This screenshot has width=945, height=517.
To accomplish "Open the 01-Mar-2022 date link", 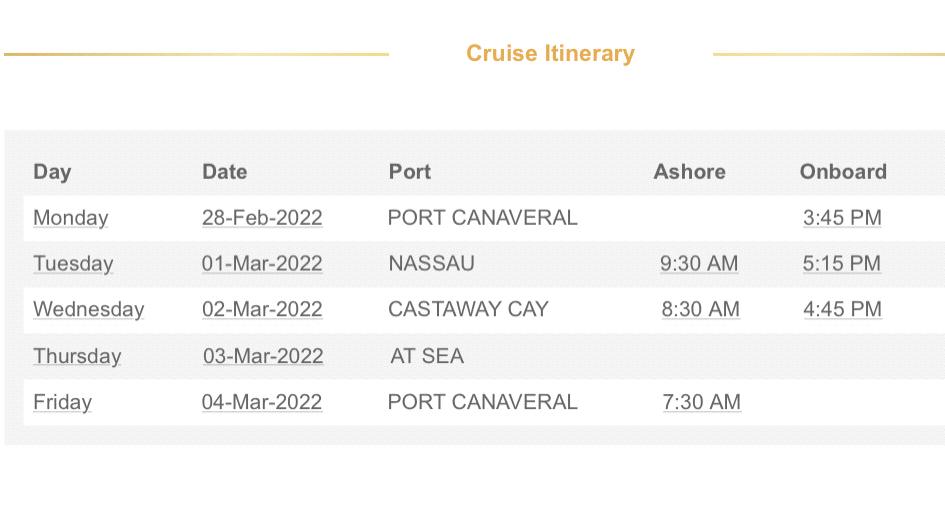I will [262, 263].
